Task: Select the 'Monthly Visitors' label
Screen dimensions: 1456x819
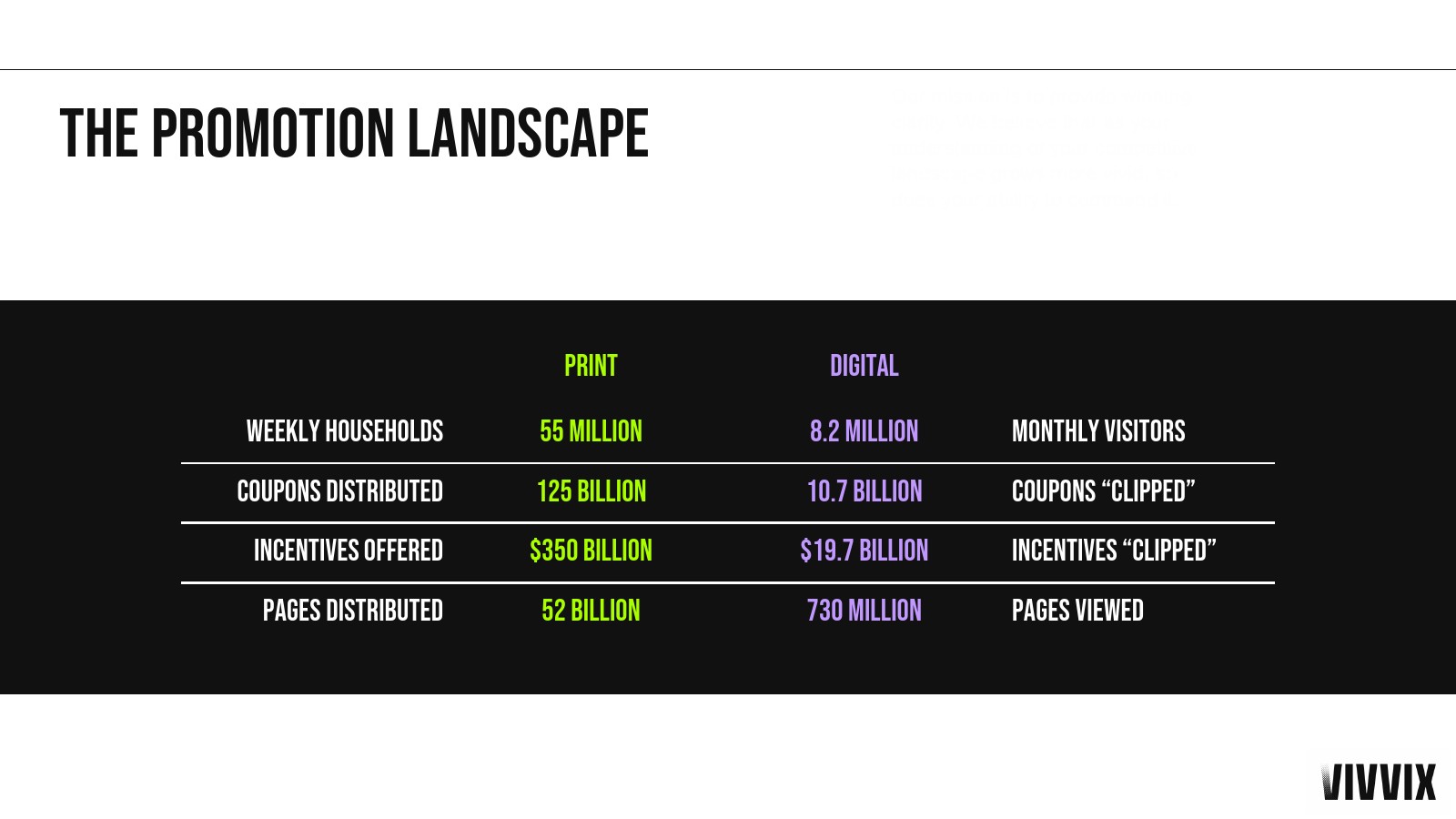Action: (1098, 431)
